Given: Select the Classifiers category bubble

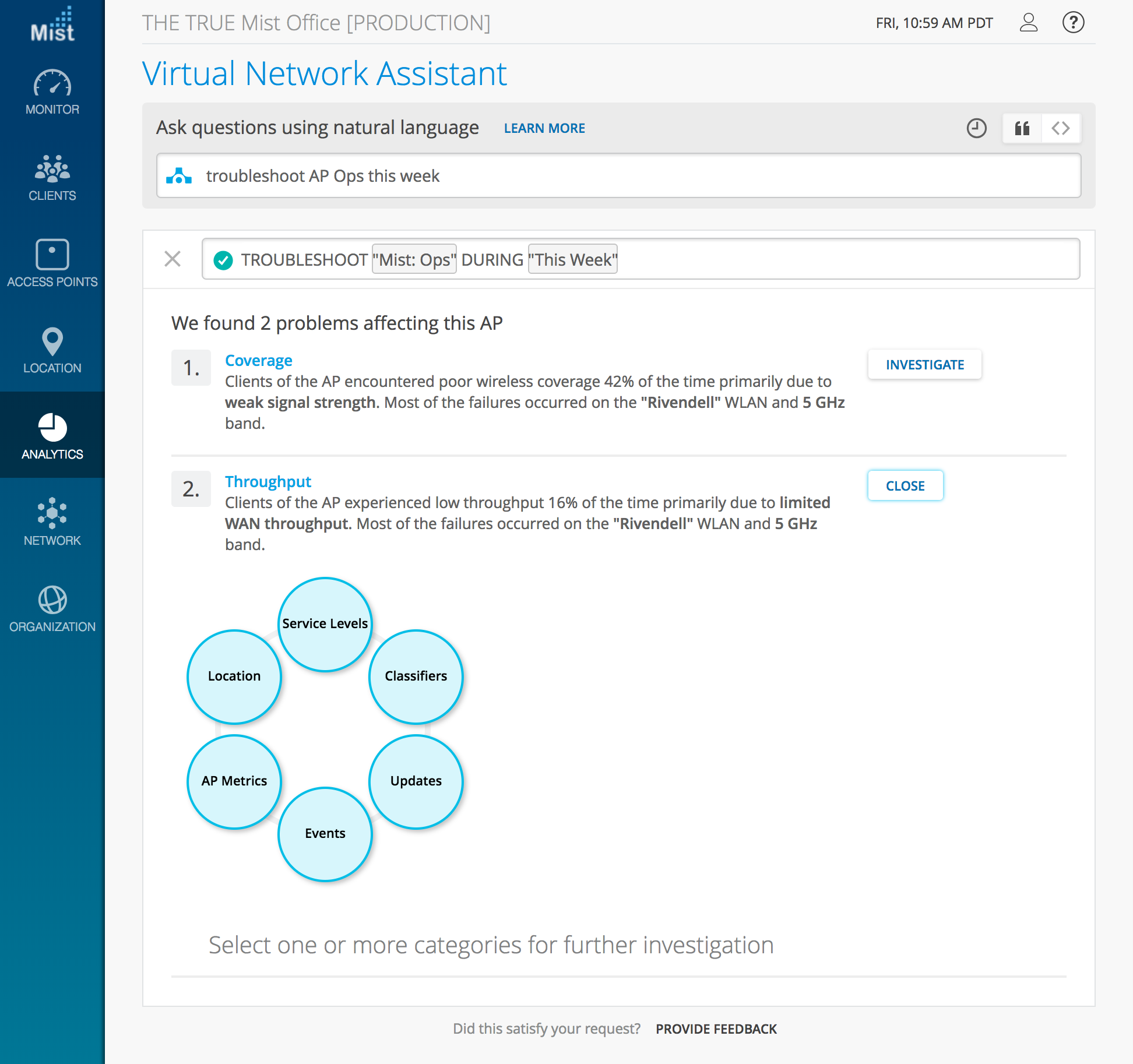Looking at the screenshot, I should [416, 677].
